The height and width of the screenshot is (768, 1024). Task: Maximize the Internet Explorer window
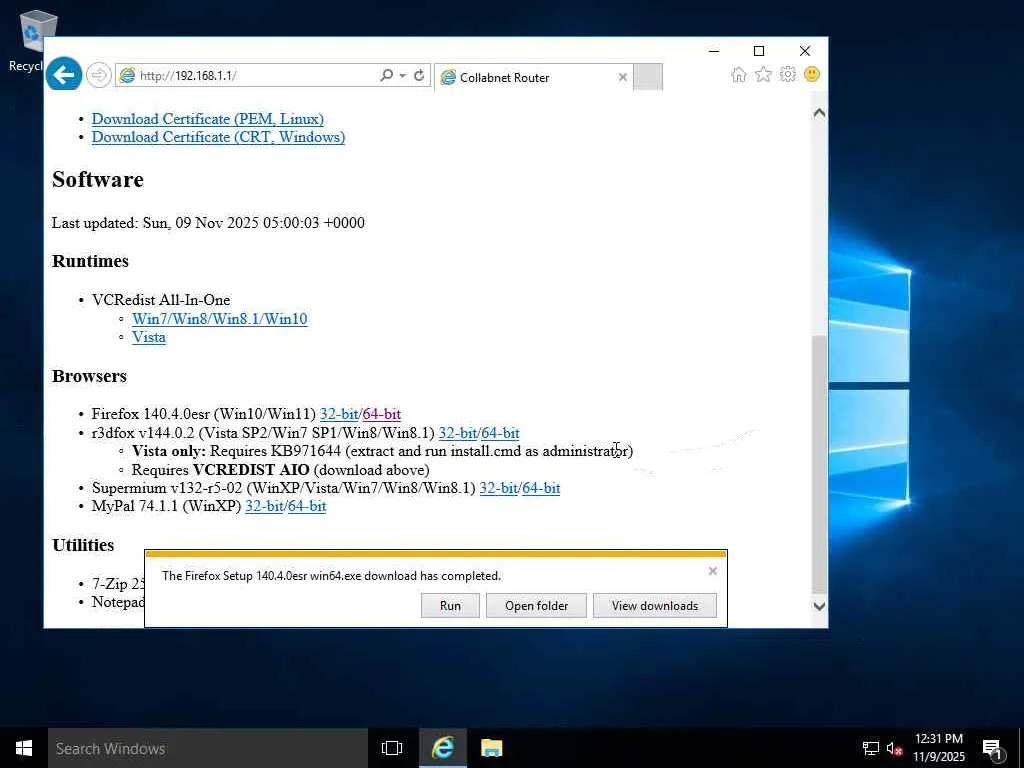pyautogui.click(x=759, y=51)
